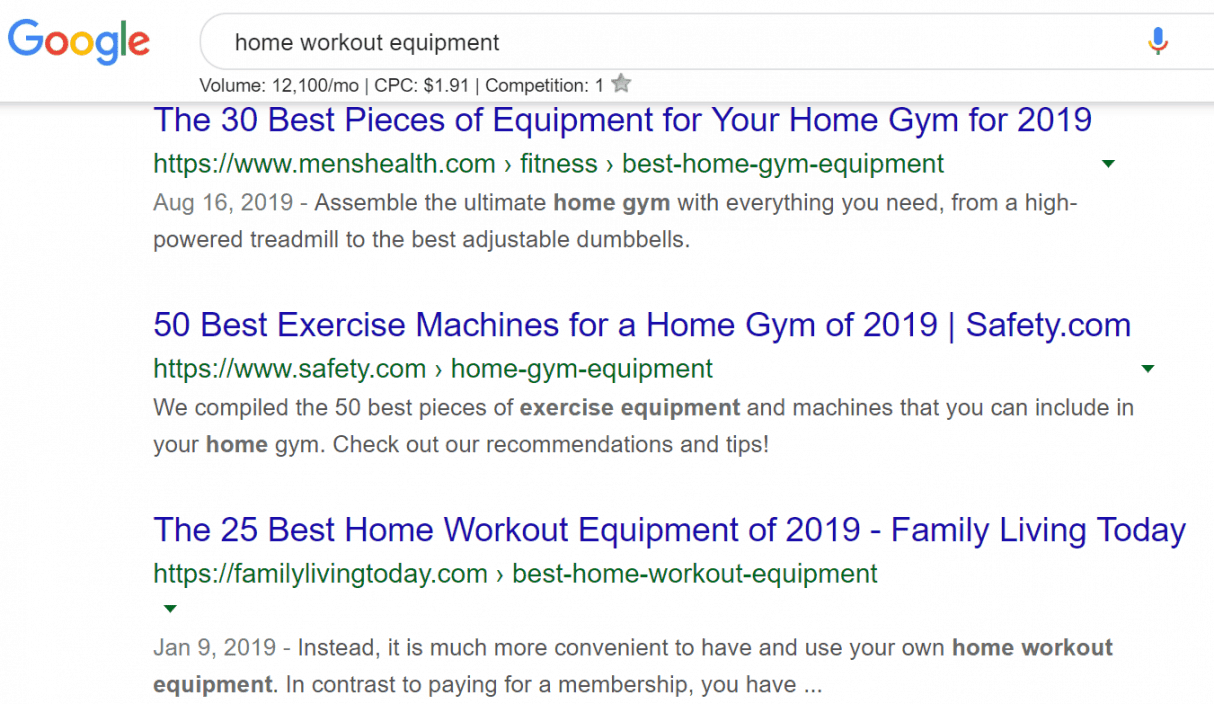Click the Google logo
The width and height of the screenshot is (1214, 704).
click(x=79, y=41)
